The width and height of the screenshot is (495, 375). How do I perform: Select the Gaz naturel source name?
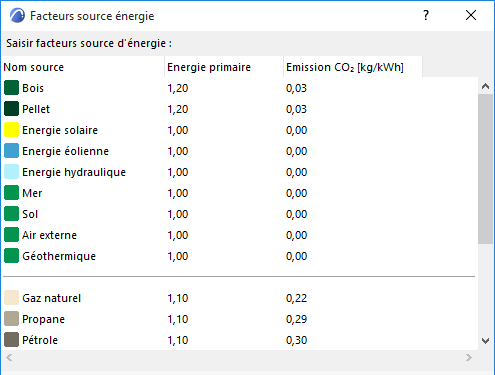[x=52, y=298]
